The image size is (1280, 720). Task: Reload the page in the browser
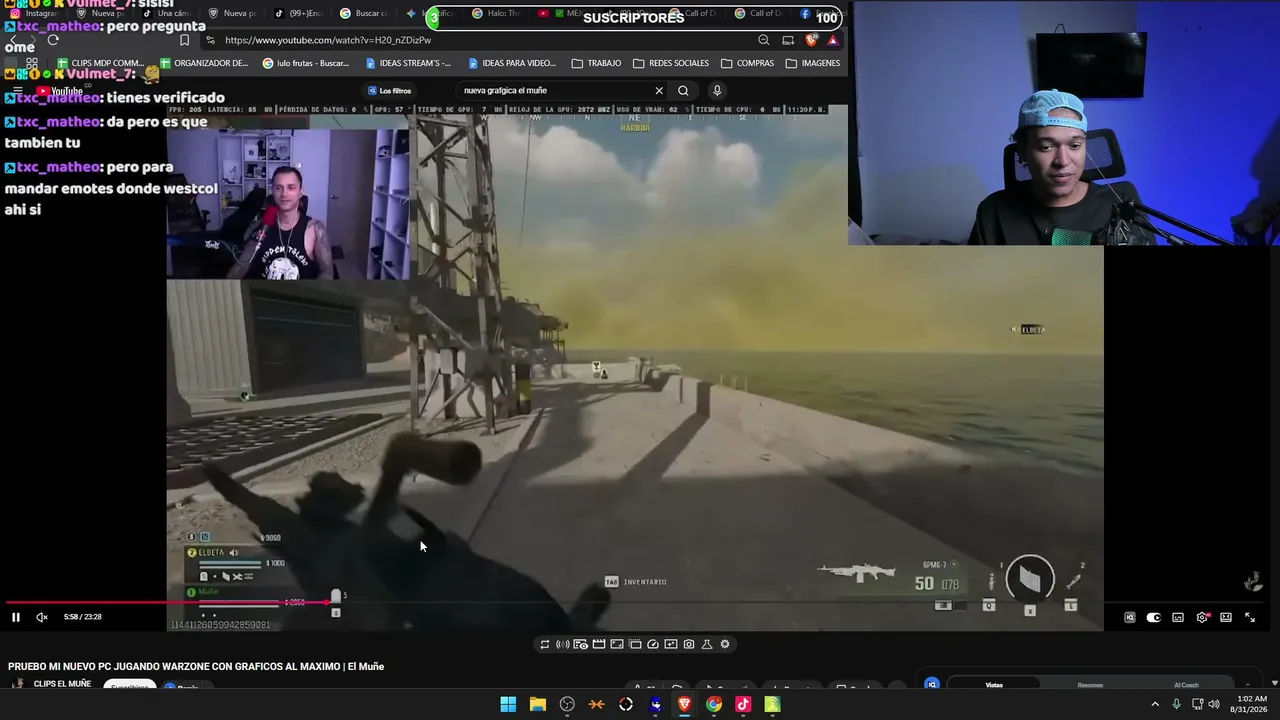point(53,40)
